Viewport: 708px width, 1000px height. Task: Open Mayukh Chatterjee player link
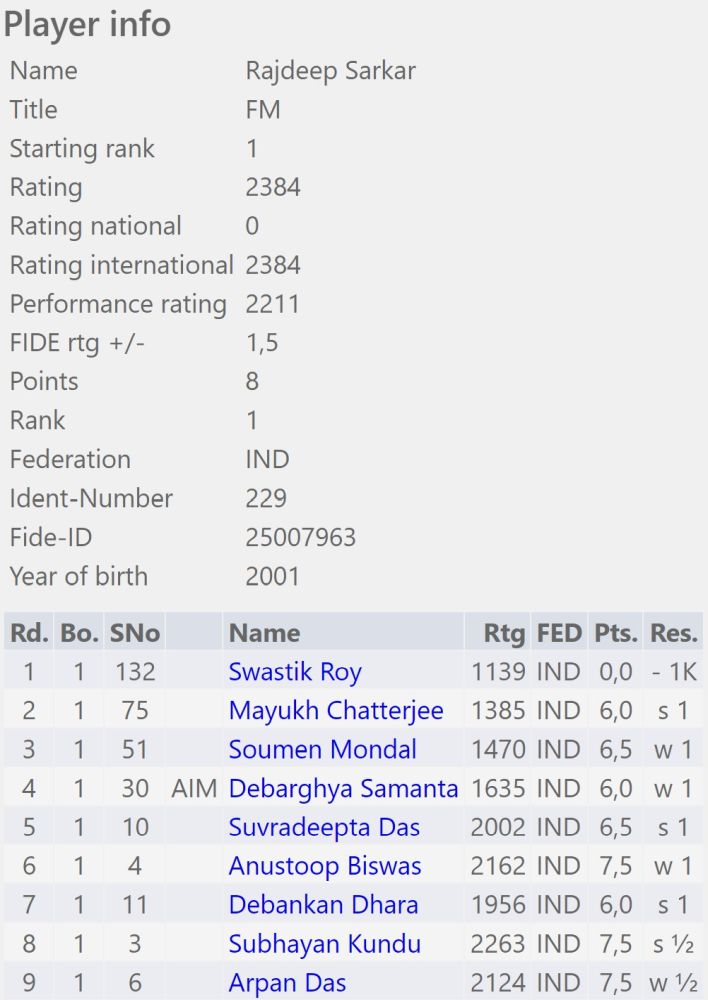tap(336, 711)
